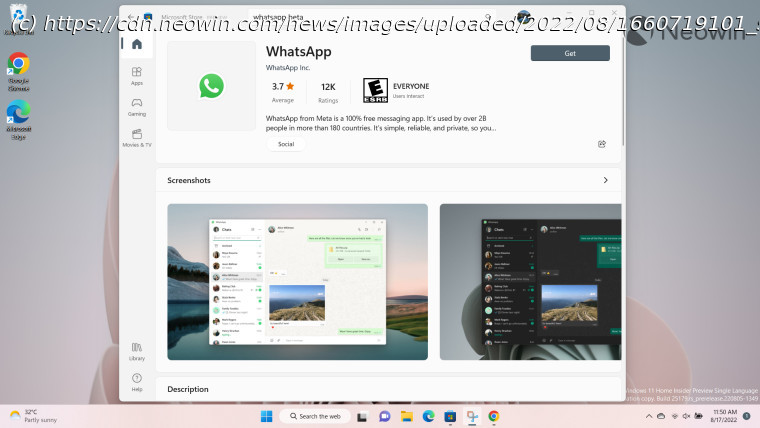
Task: Open the Windows Start button
Action: pyautogui.click(x=266, y=416)
